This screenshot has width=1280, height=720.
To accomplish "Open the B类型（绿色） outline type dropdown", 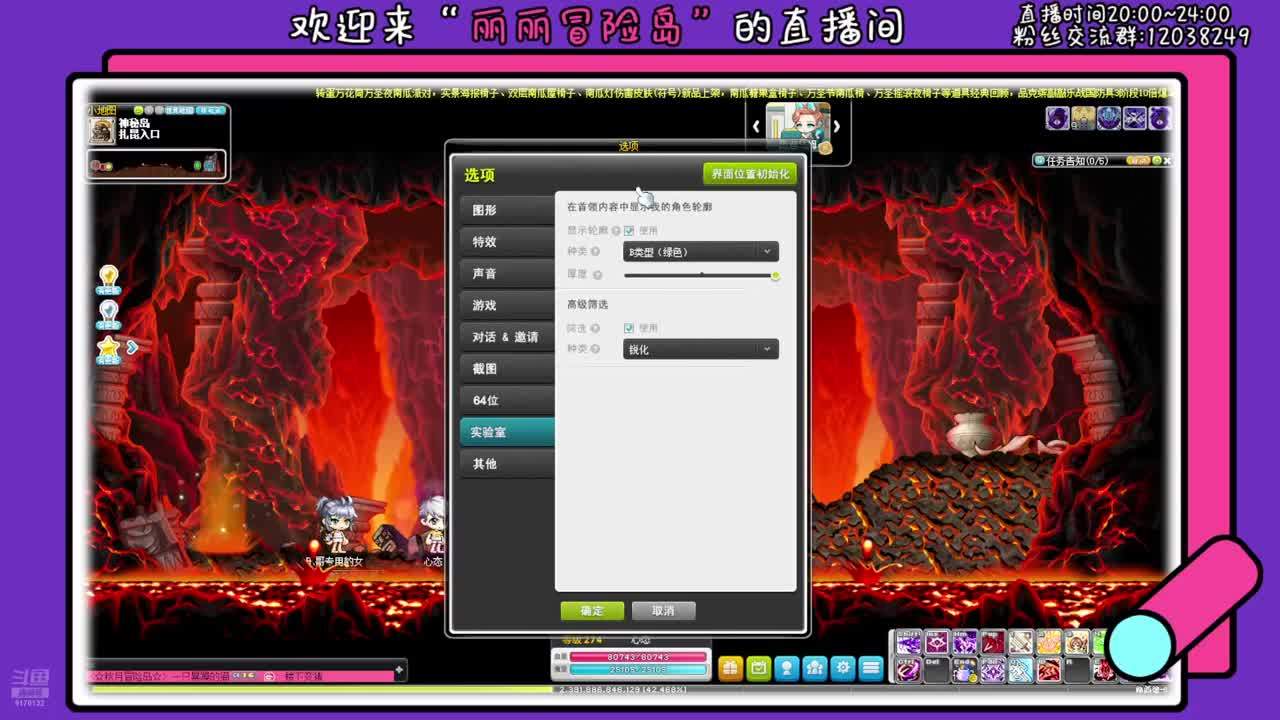I will pos(700,252).
